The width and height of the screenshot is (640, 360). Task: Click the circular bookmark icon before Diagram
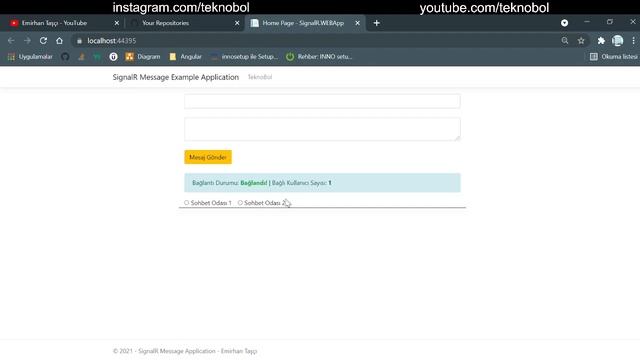[113, 57]
